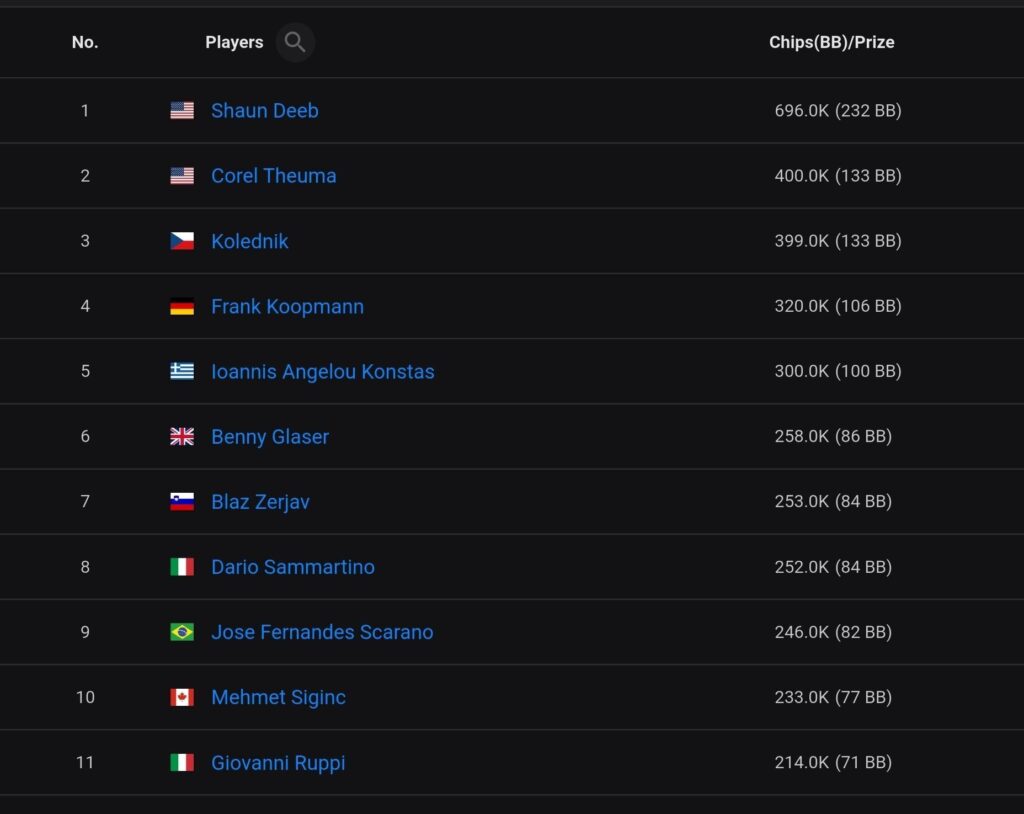Image resolution: width=1024 pixels, height=814 pixels.
Task: Open Corel Theuma's player link
Action: 273,176
